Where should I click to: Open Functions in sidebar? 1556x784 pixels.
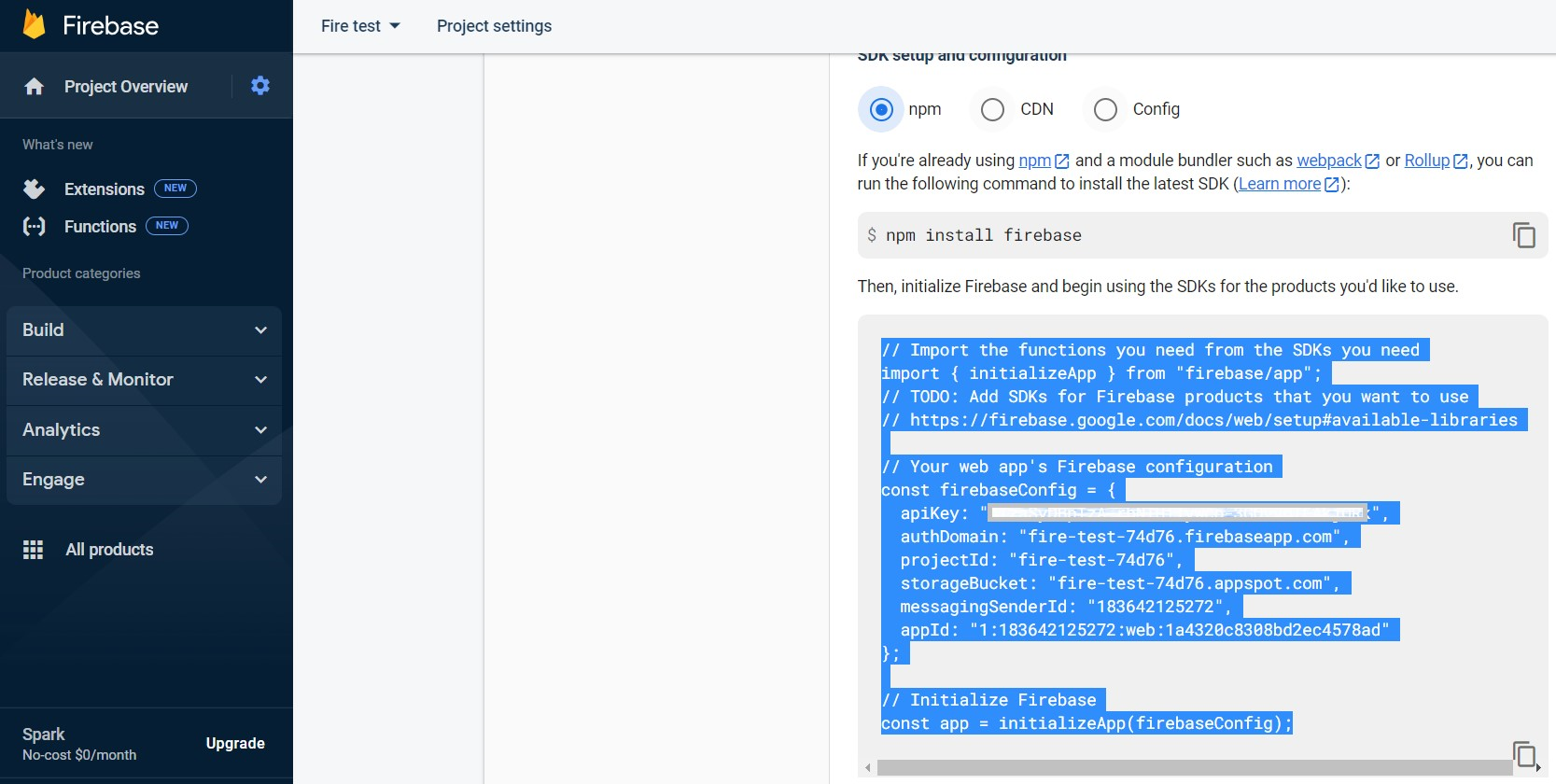(100, 227)
